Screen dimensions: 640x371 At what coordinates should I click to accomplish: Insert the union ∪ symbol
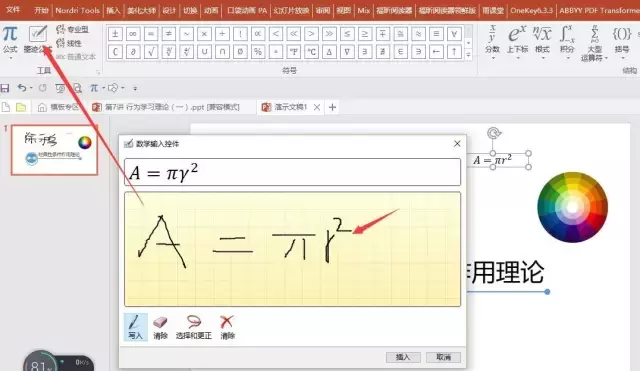(x=204, y=52)
